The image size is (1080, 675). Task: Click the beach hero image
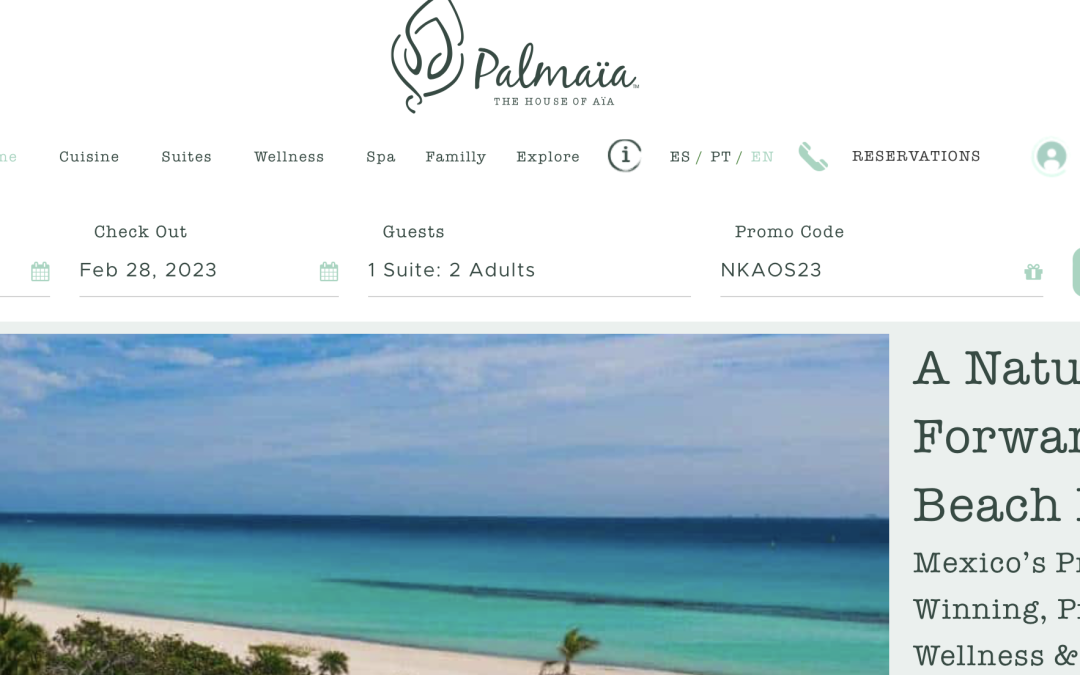tap(444, 504)
